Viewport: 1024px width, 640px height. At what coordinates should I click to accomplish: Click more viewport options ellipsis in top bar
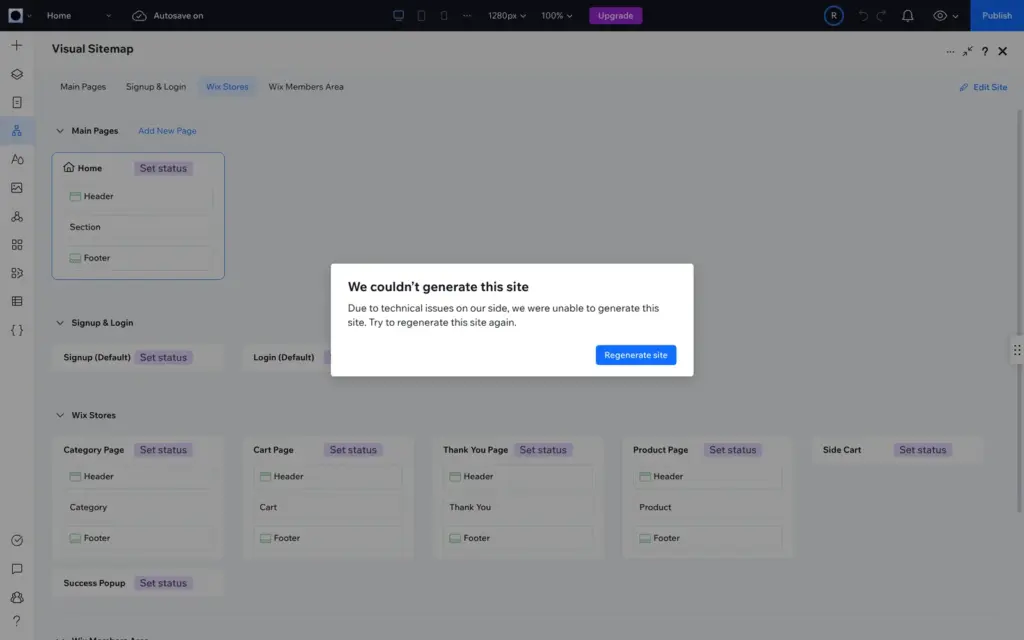[x=467, y=16]
